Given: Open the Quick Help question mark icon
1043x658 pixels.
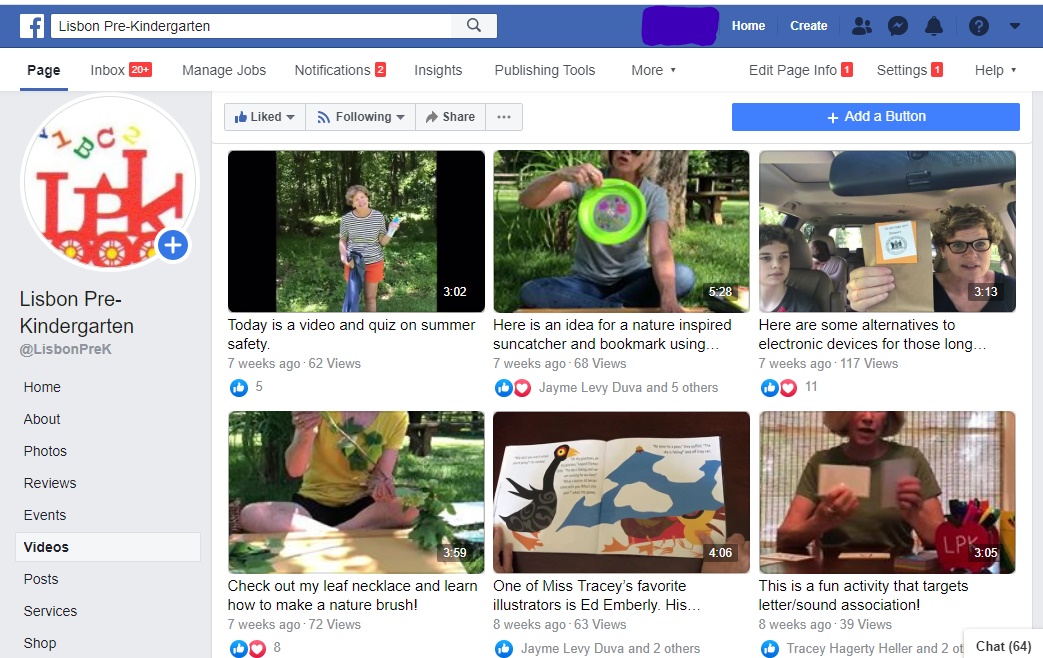Looking at the screenshot, I should [979, 26].
